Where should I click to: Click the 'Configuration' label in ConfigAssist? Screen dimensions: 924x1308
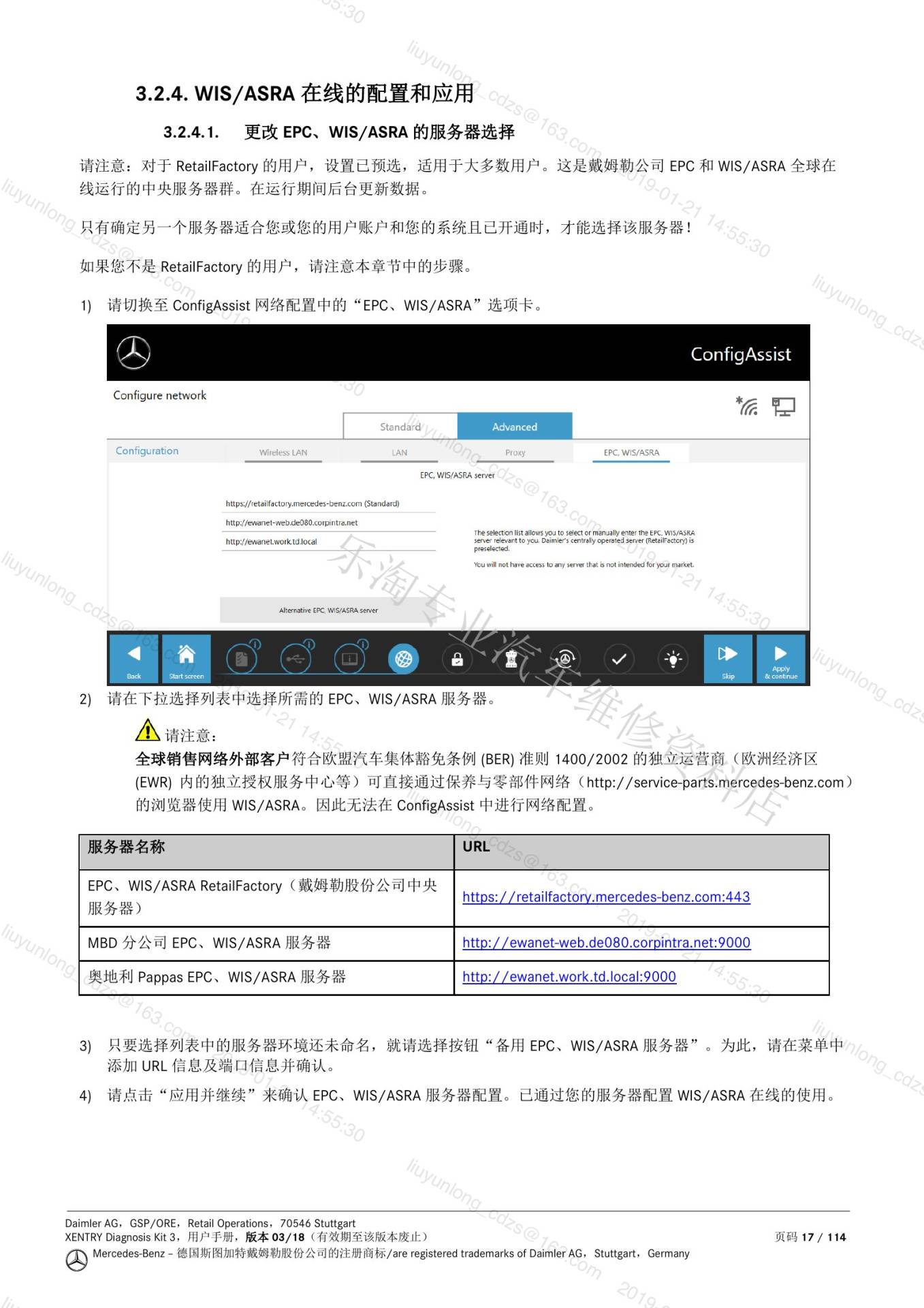point(147,451)
